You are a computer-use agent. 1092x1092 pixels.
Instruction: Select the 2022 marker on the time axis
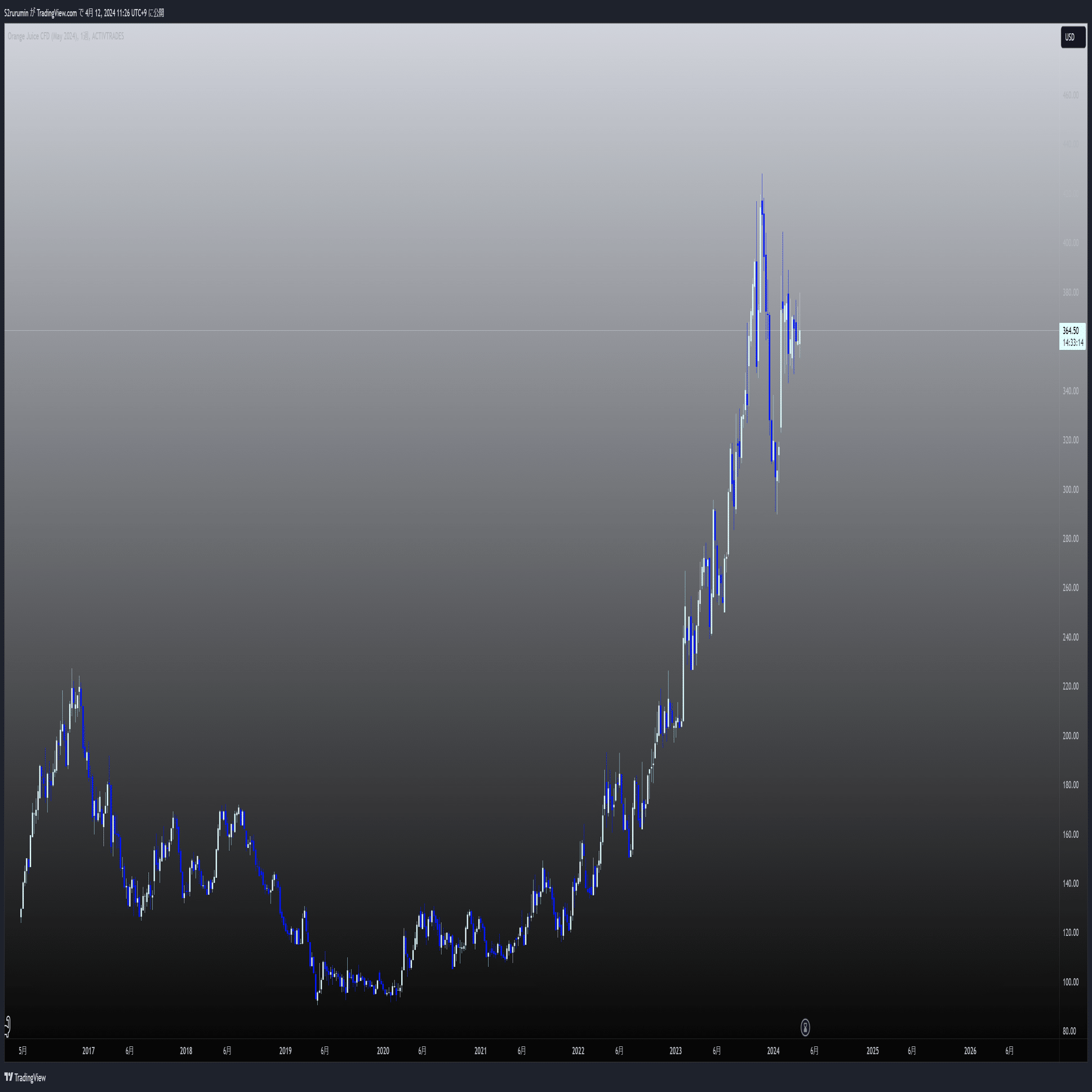[x=578, y=1051]
